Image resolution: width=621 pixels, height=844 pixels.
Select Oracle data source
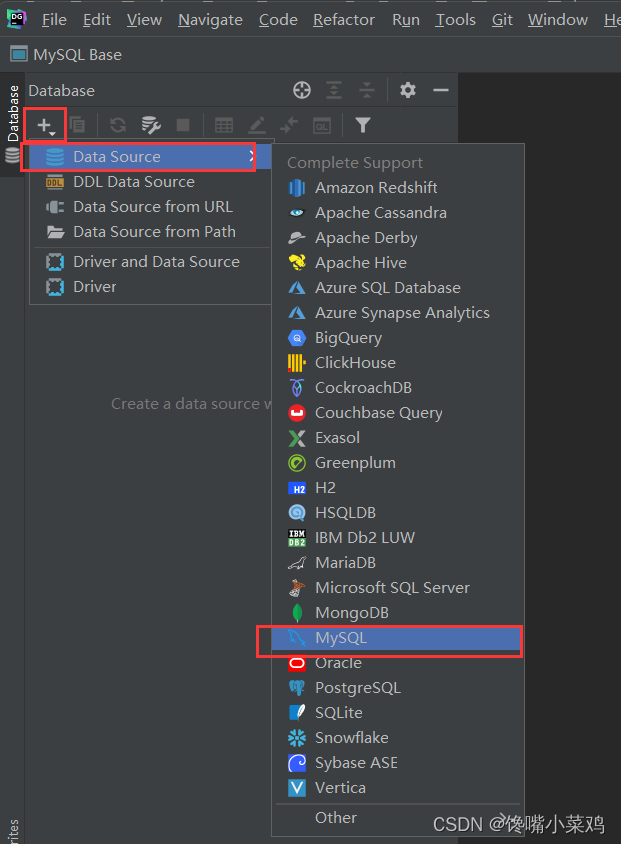pyautogui.click(x=398, y=663)
